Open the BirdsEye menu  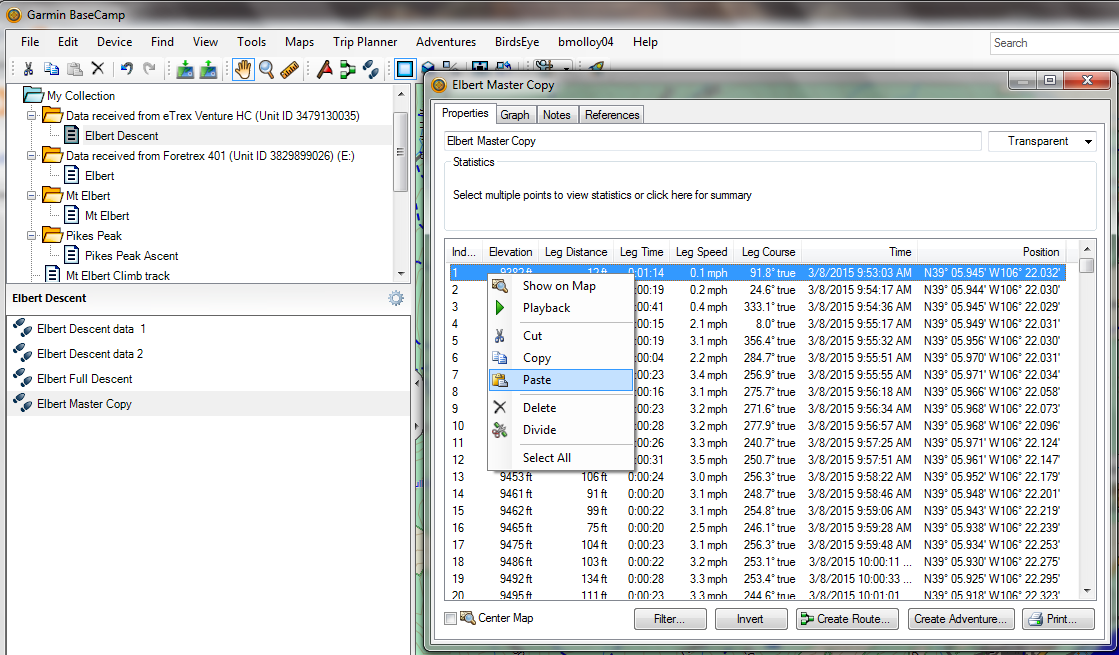click(517, 42)
